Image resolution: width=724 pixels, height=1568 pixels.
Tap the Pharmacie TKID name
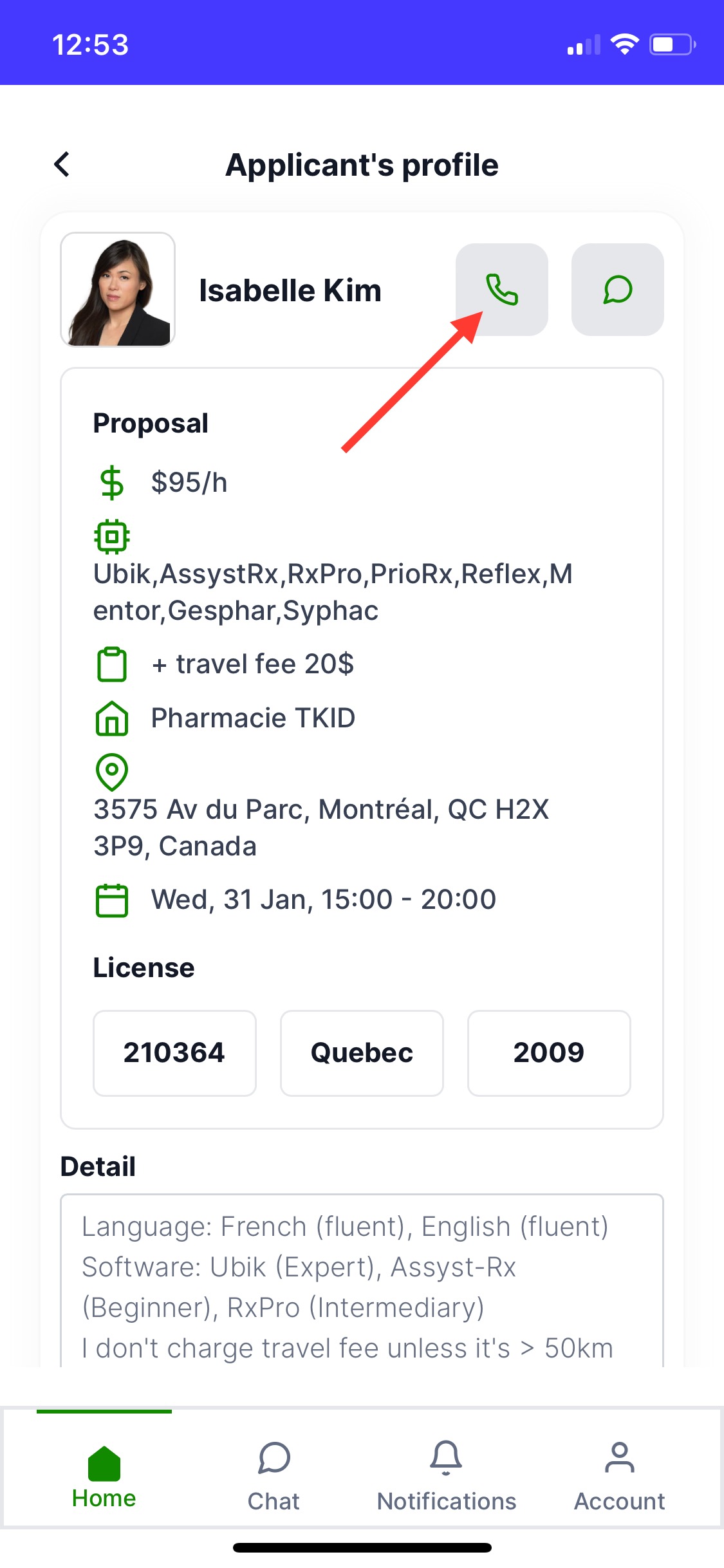click(253, 718)
